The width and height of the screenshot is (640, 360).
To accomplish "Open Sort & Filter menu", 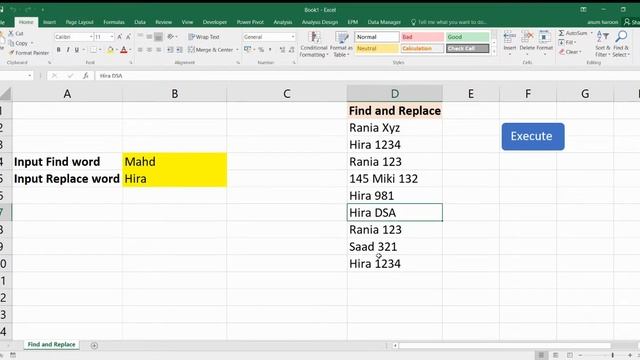I will pyautogui.click(x=602, y=44).
